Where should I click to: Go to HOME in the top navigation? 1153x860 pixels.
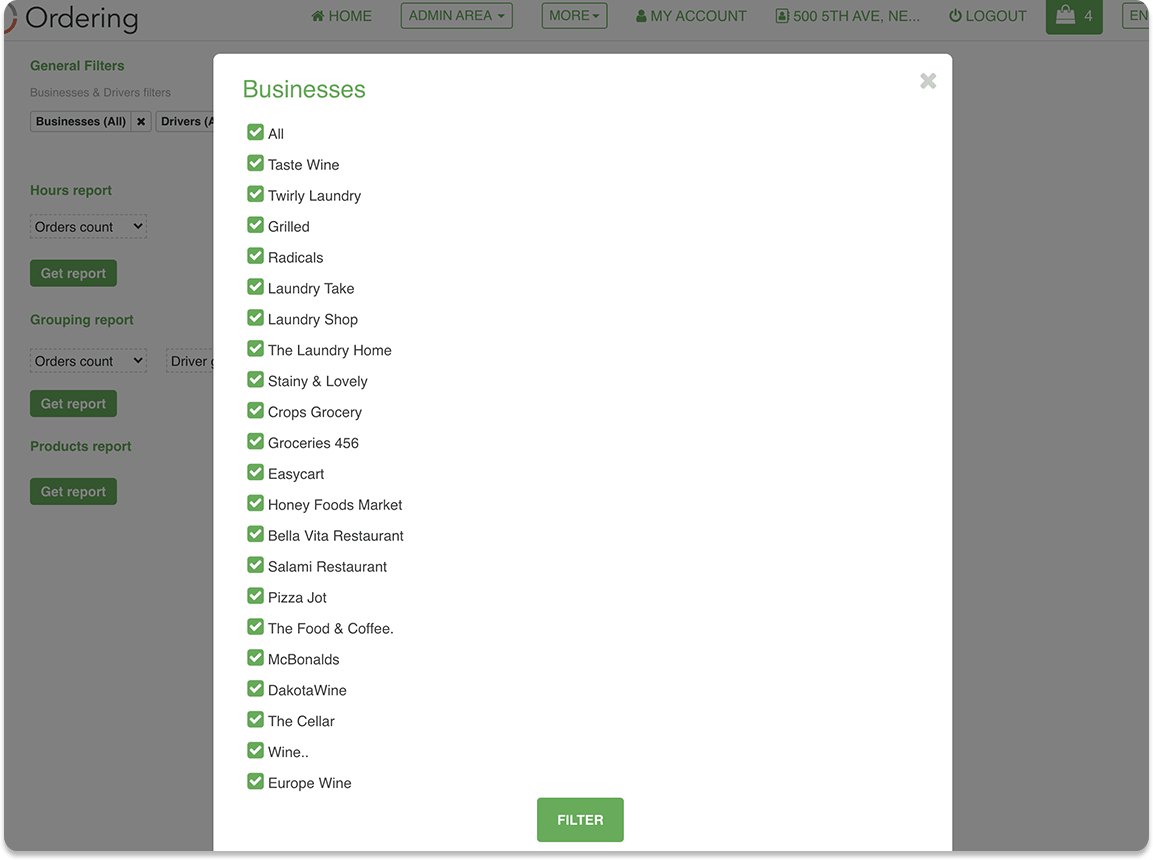click(341, 16)
